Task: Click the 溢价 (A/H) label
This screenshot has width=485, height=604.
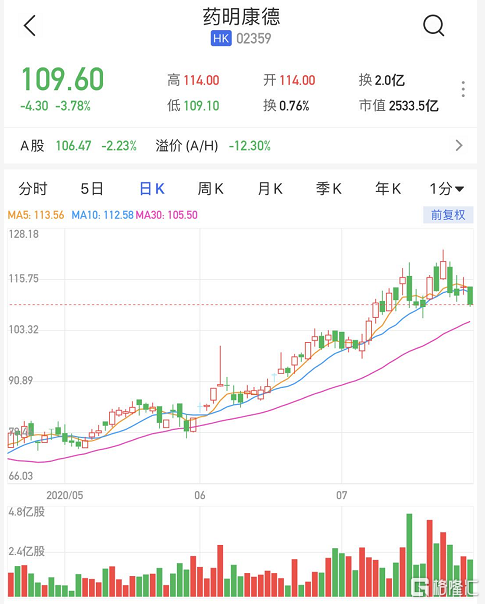Action: point(187,146)
